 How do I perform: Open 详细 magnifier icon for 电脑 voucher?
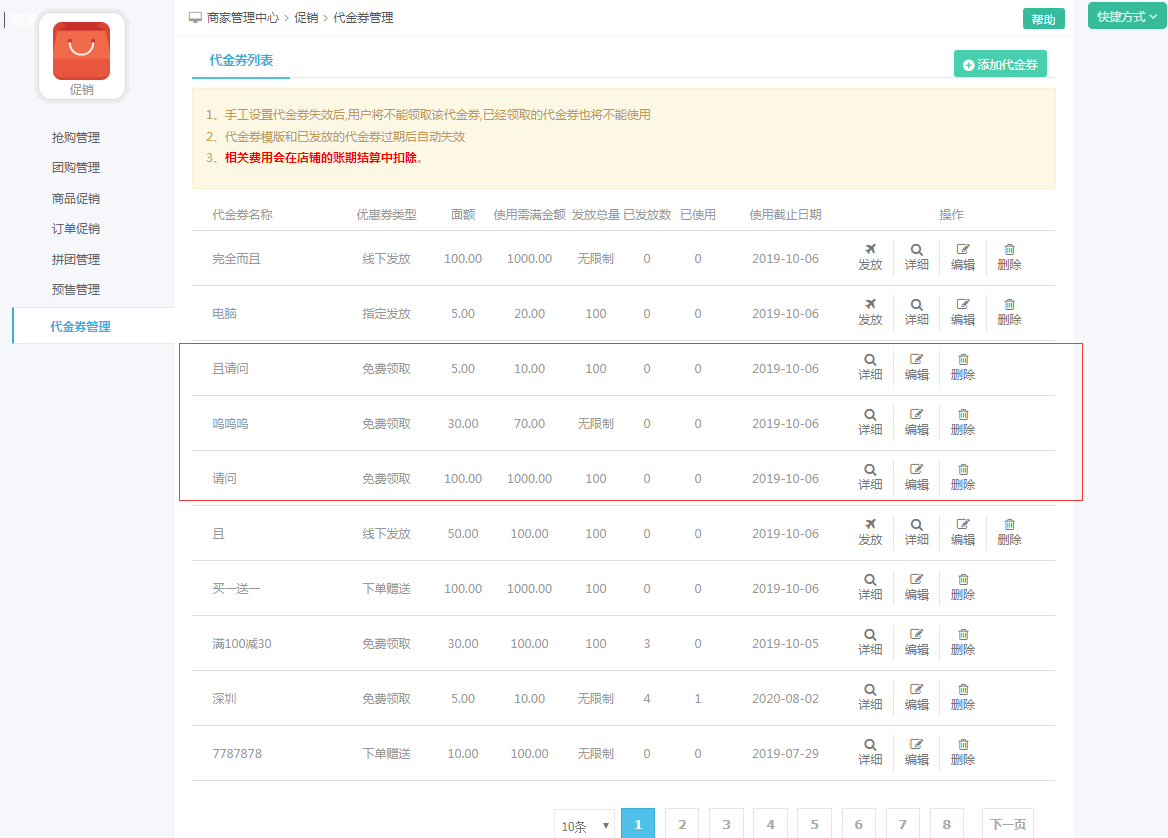point(916,312)
